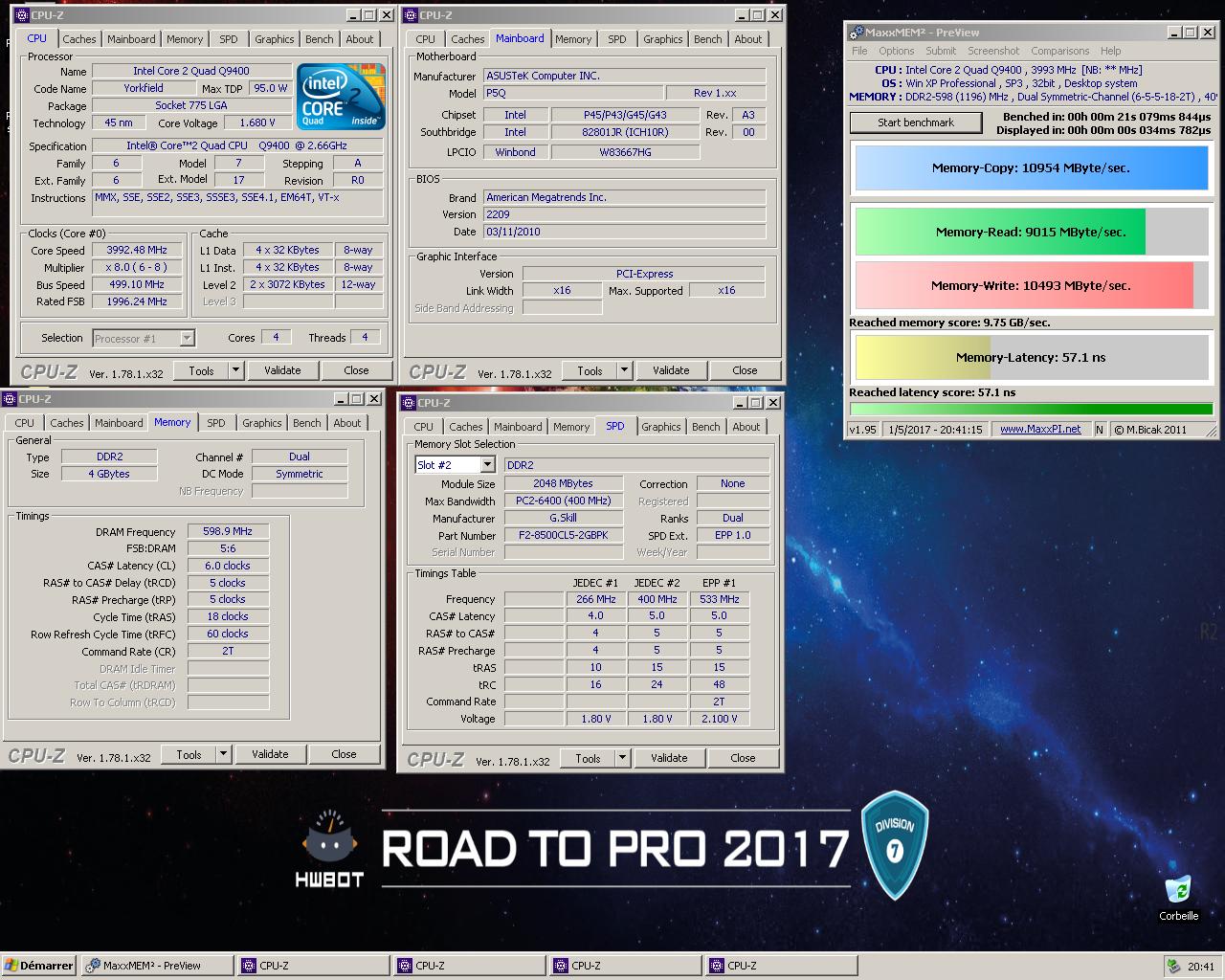Image resolution: width=1225 pixels, height=980 pixels.
Task: Click the Max Bandwidth PC2-6400 (400 MHz) field
Action: [564, 501]
